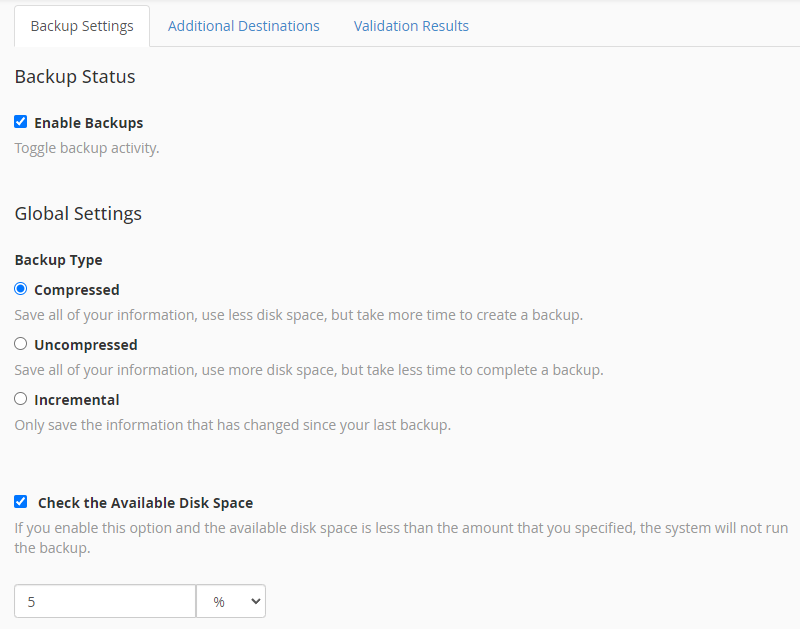Click the Backup Status heading
Screen dimensions: 800x629
[x=75, y=77]
